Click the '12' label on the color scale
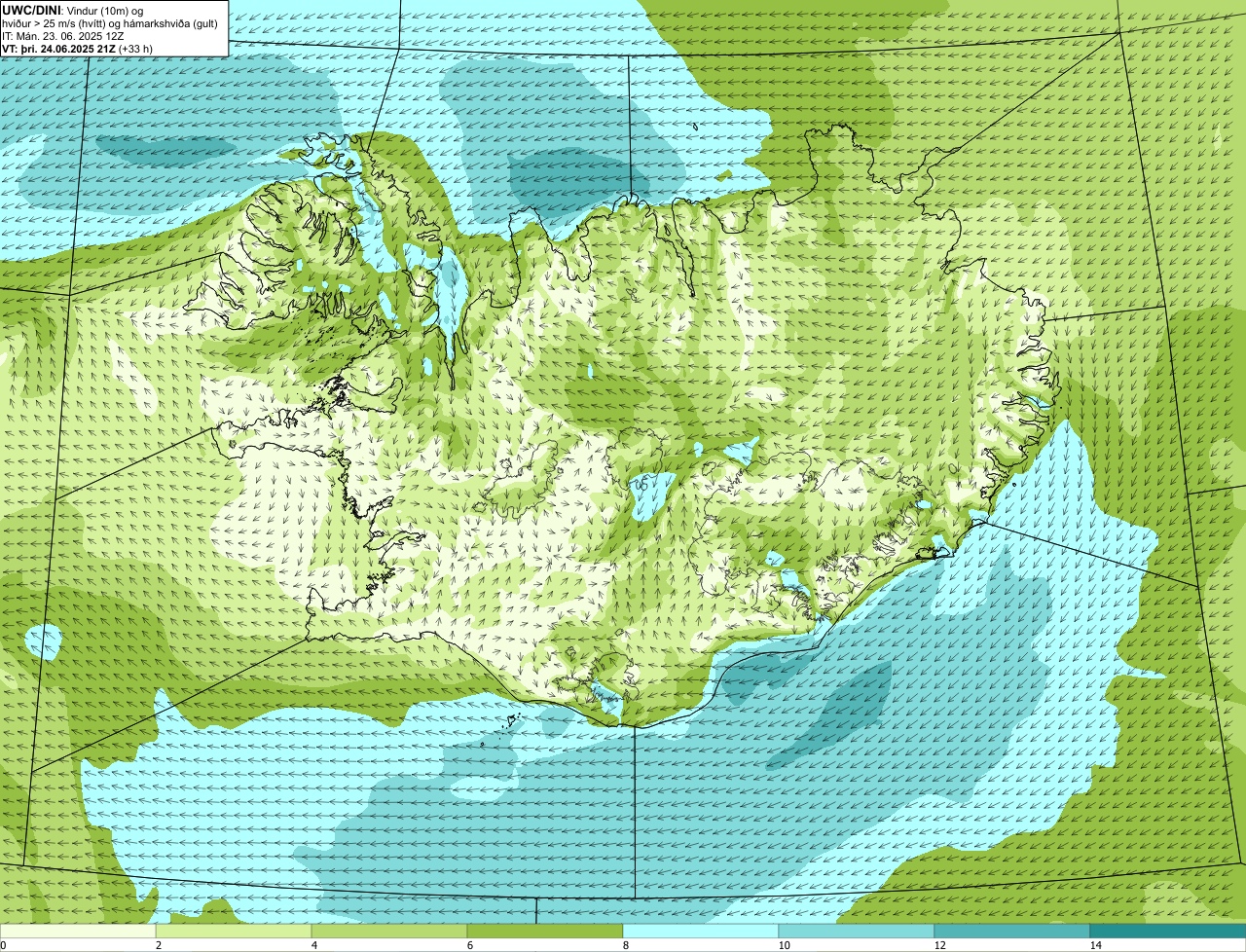 coord(939,945)
